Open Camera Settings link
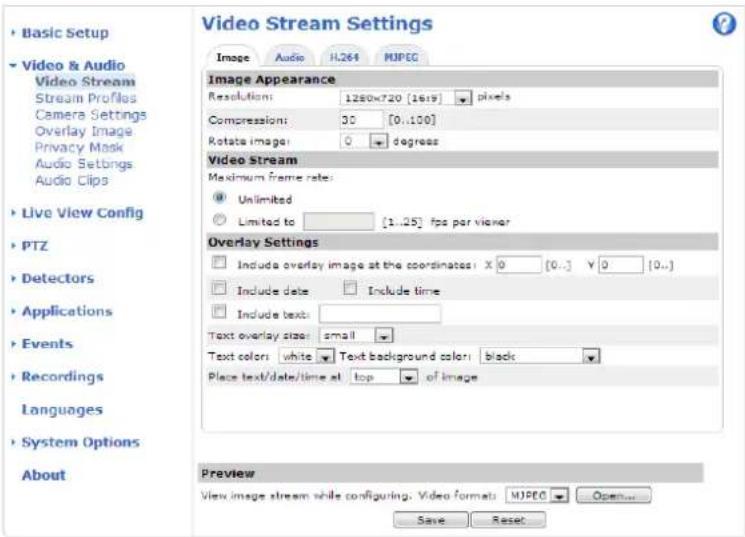The image size is (745, 537). point(91,115)
